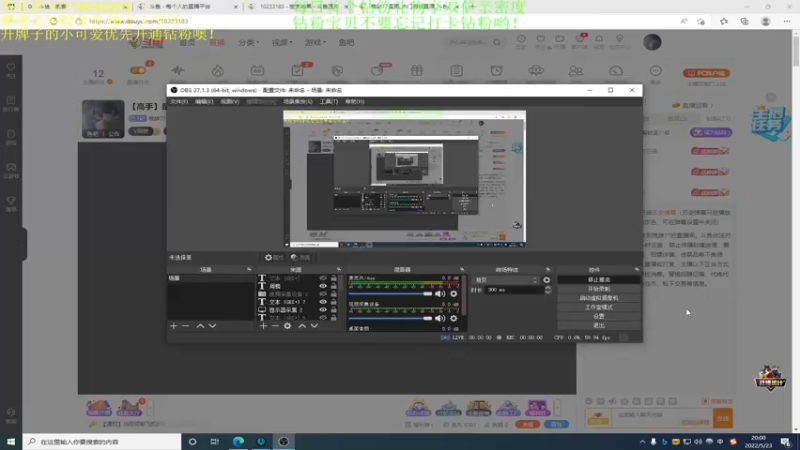This screenshot has height=450, width=800.
Task: Open the Windows Start menu
Action: 11,441
